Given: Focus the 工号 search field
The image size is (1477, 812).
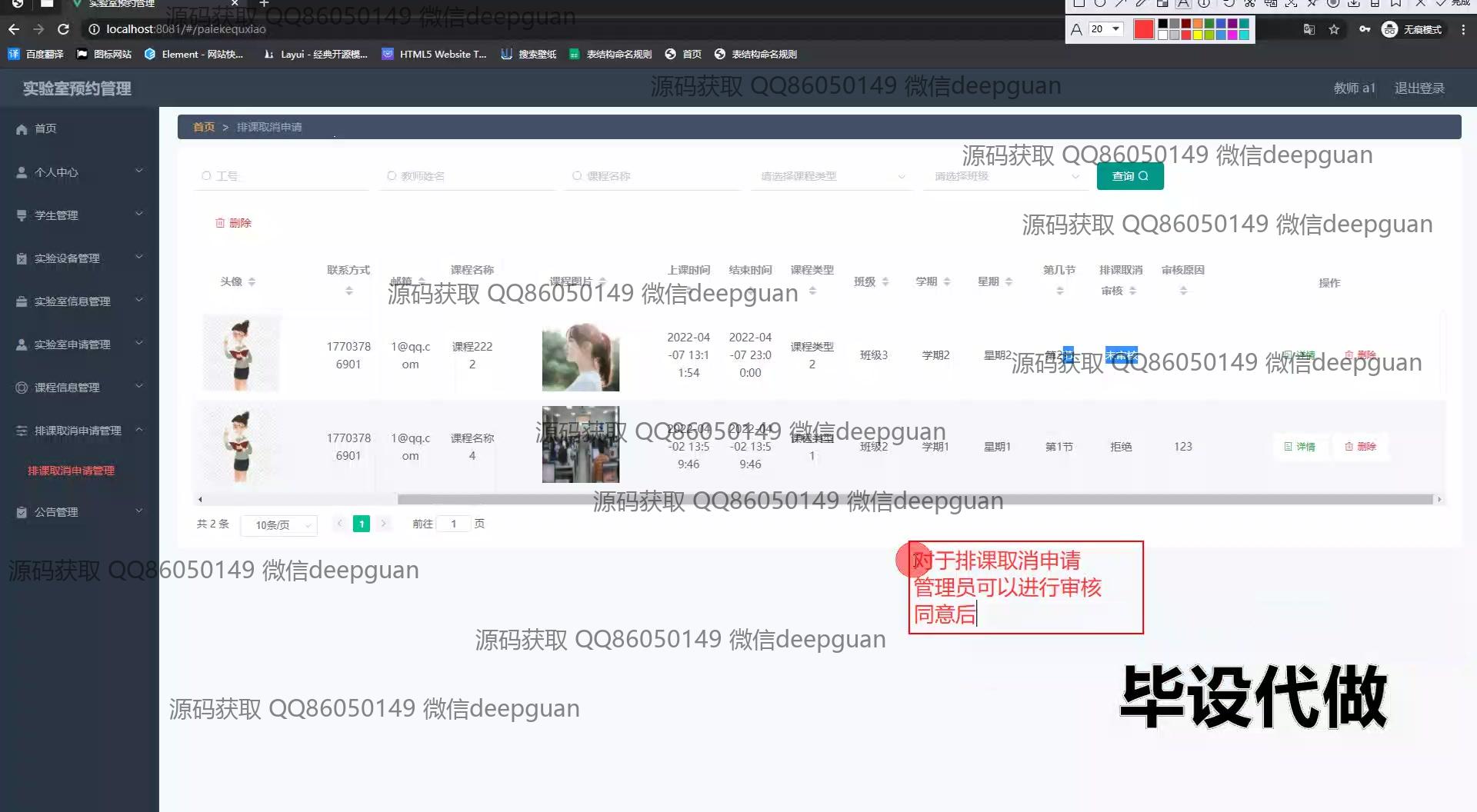Looking at the screenshot, I should [282, 176].
